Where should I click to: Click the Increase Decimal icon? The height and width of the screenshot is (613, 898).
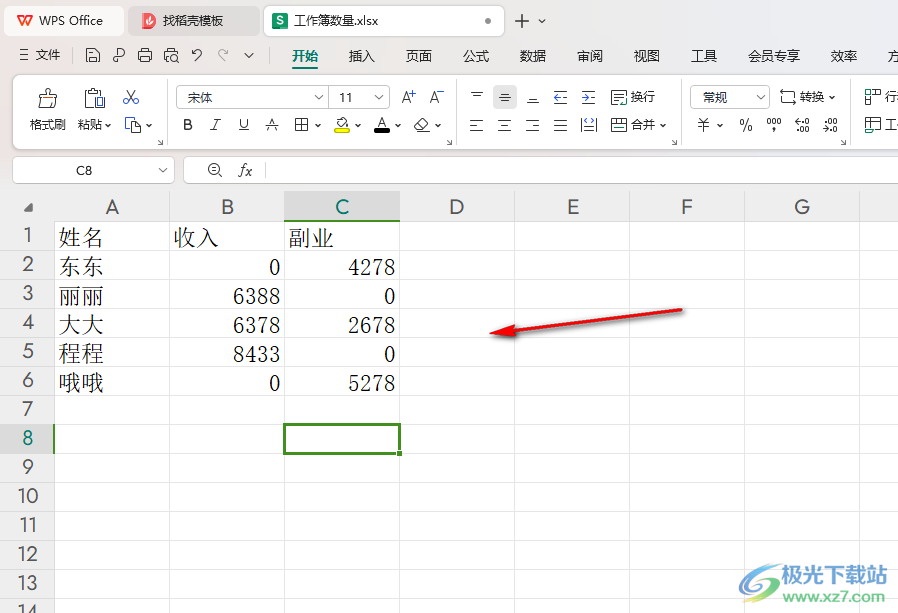pos(802,125)
